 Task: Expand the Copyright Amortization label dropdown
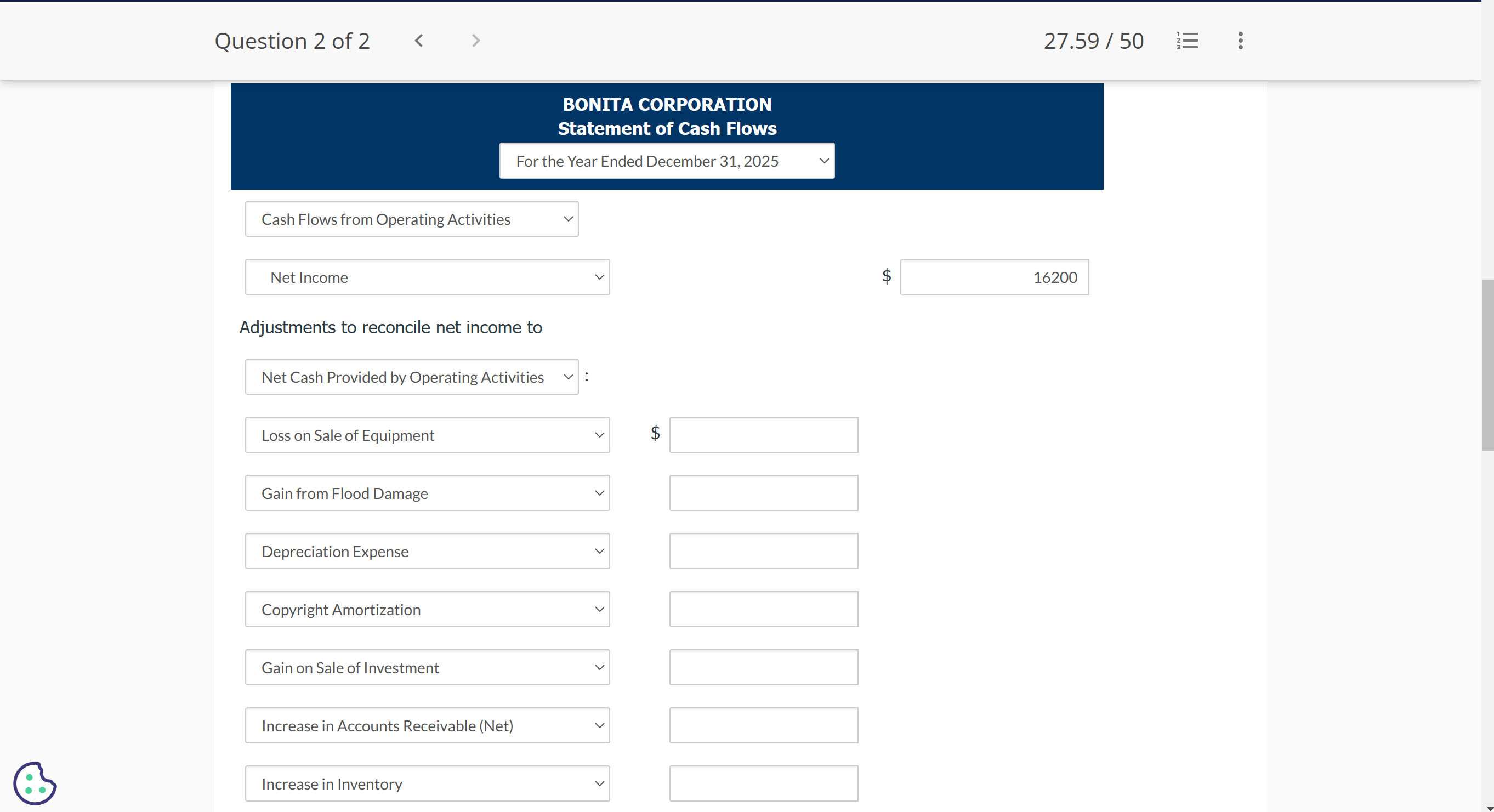597,609
